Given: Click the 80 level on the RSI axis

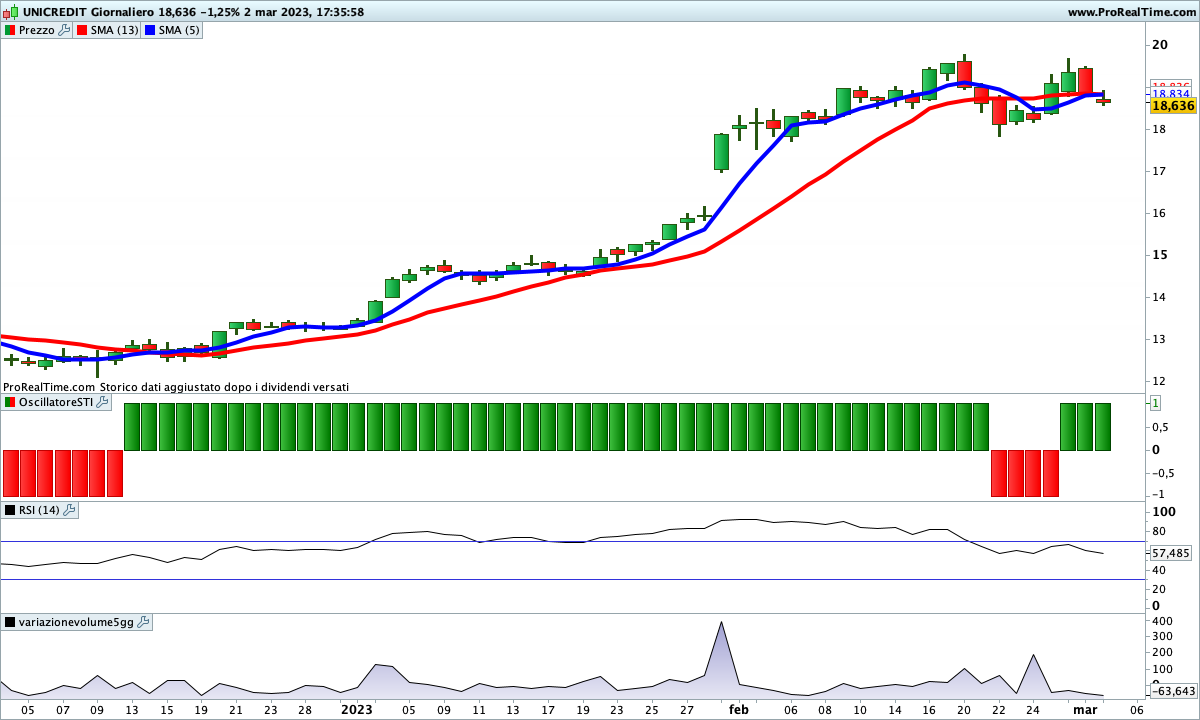Looking at the screenshot, I should (1159, 531).
